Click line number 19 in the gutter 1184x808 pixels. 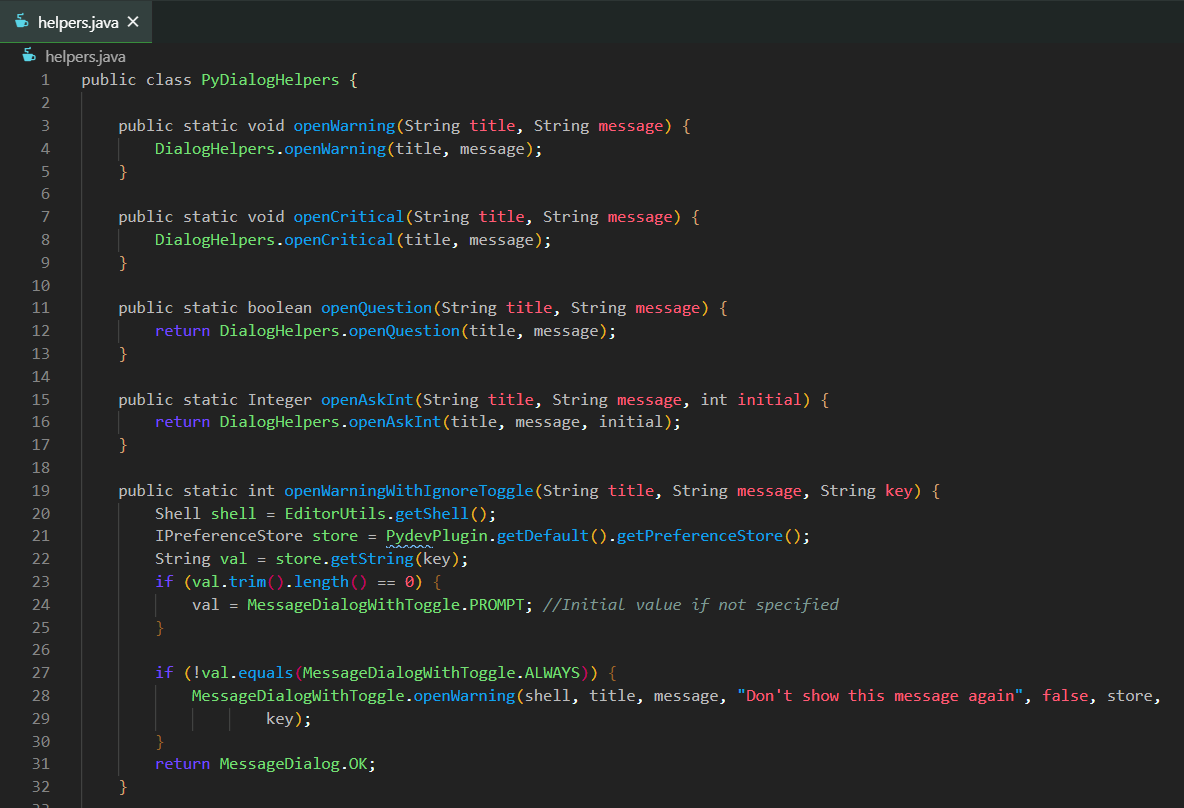pos(41,491)
